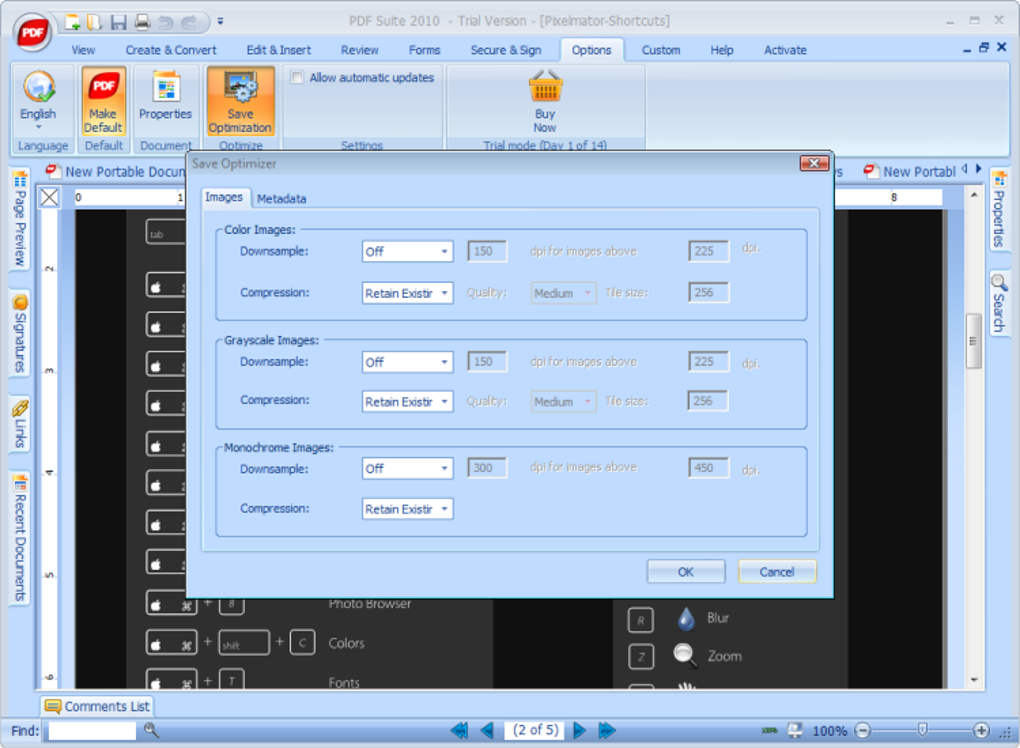Go to the next page

coord(579,730)
